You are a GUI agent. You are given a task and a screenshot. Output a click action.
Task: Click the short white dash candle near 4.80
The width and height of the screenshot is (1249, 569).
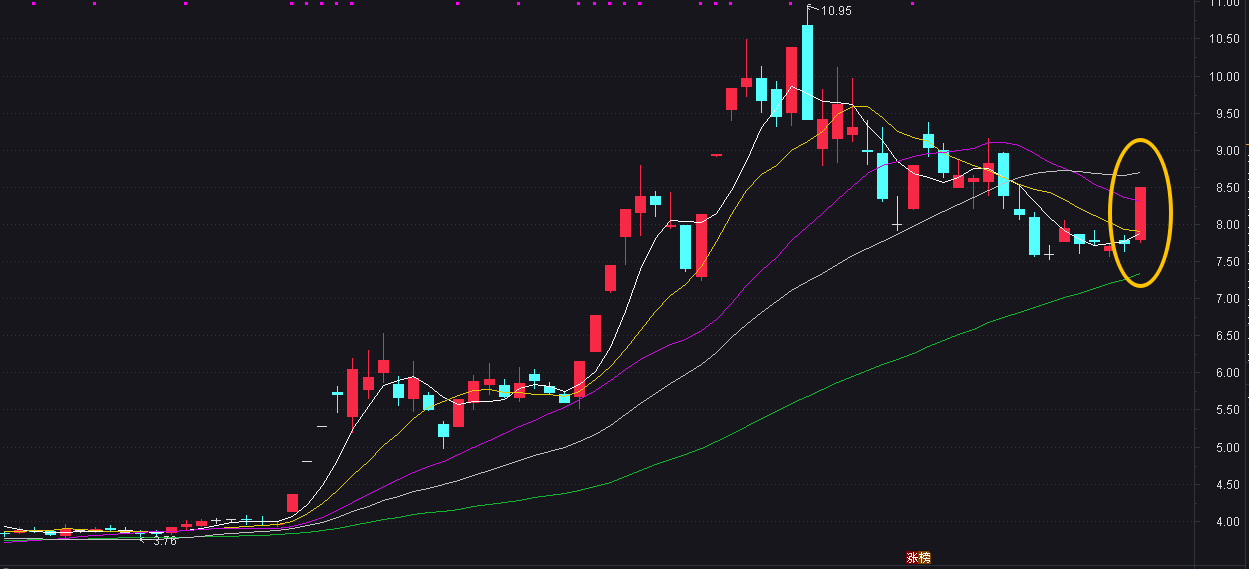pyautogui.click(x=307, y=462)
